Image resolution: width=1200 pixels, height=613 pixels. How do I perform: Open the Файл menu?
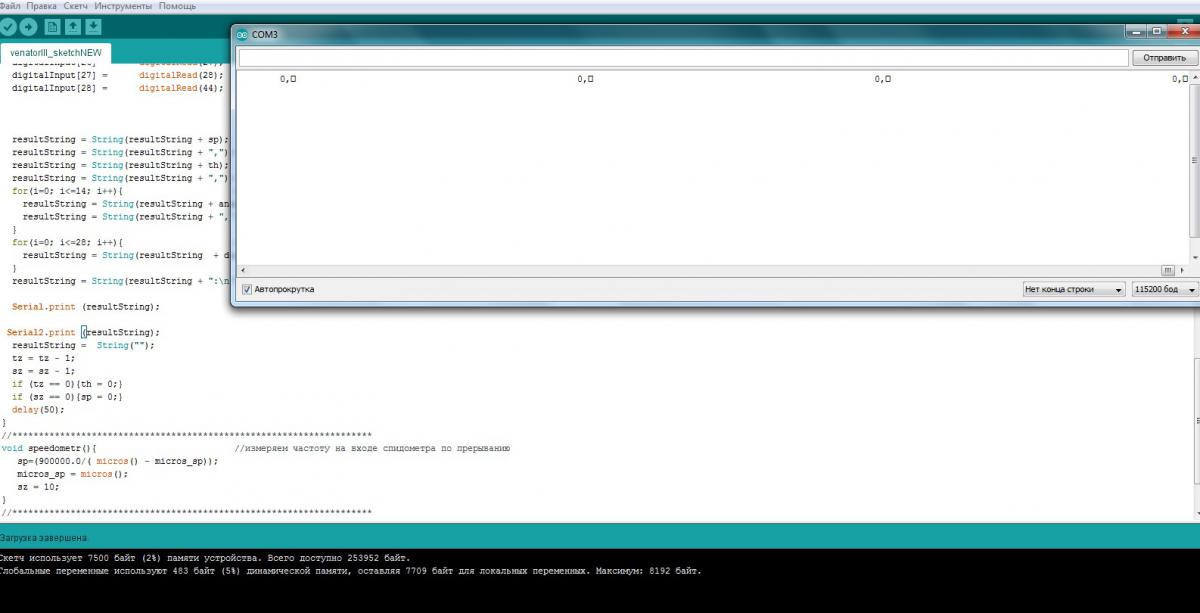pos(10,6)
